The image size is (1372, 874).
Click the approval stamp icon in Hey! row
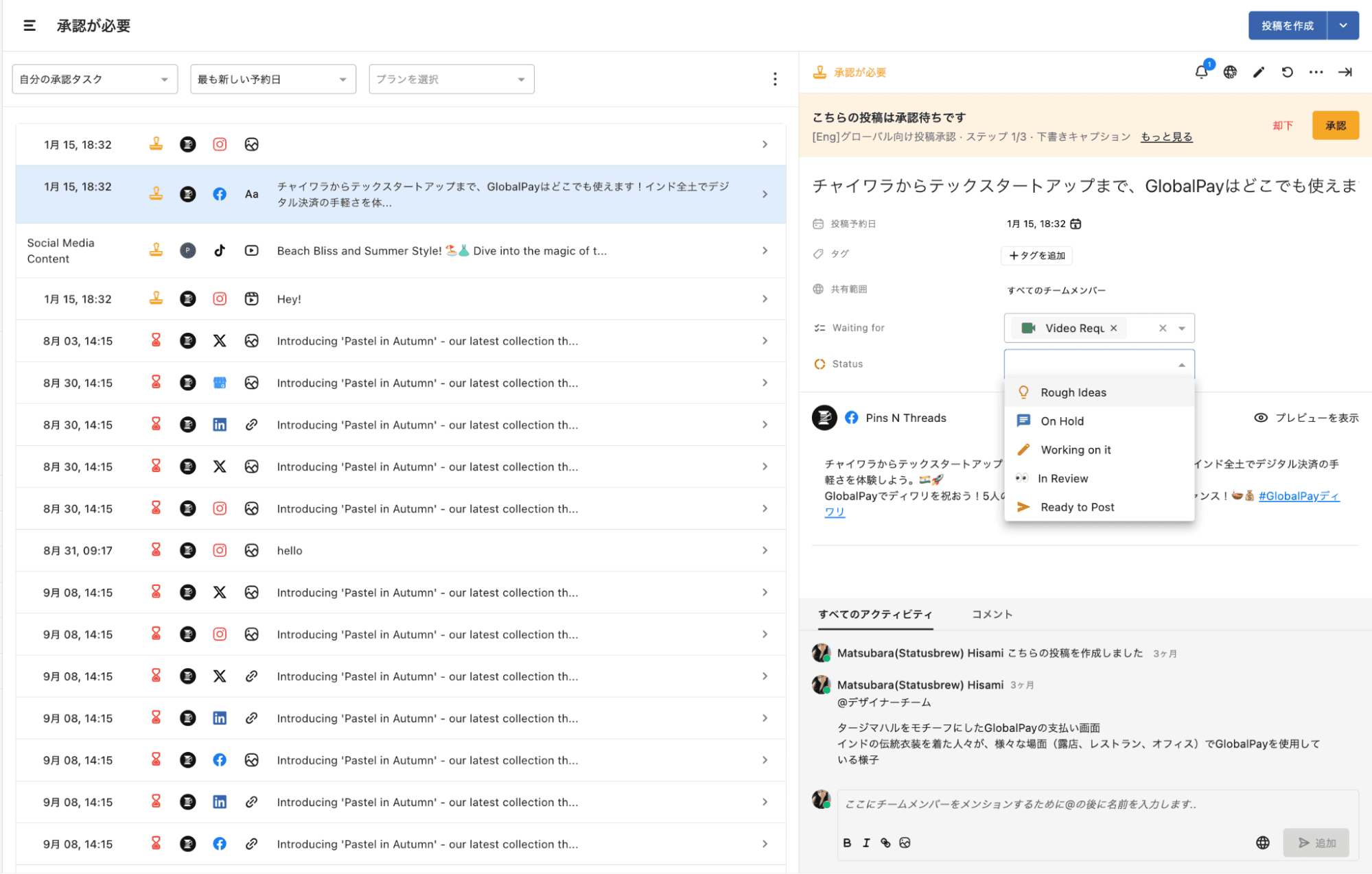(156, 298)
